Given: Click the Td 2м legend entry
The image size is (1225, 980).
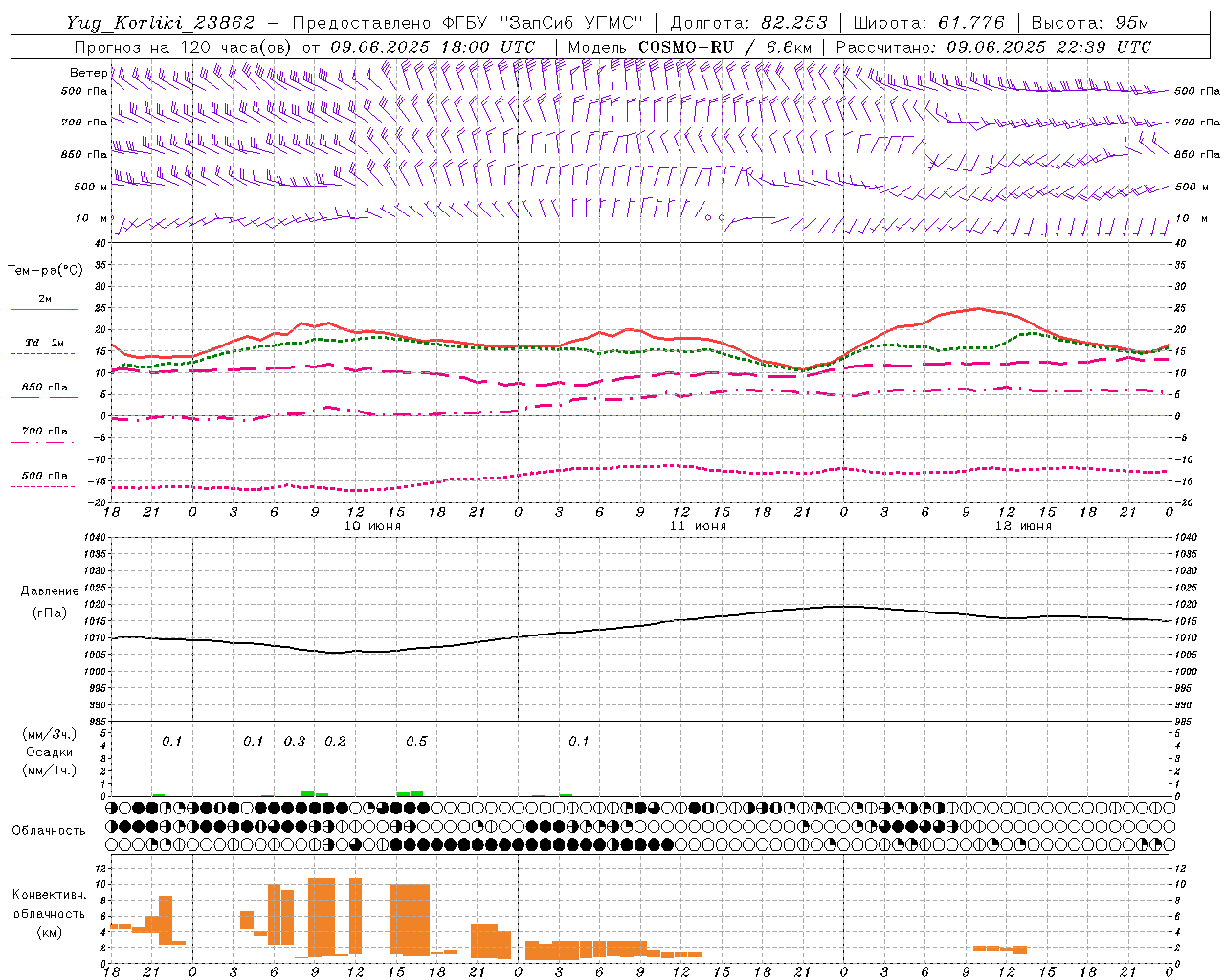Looking at the screenshot, I should 45,343.
